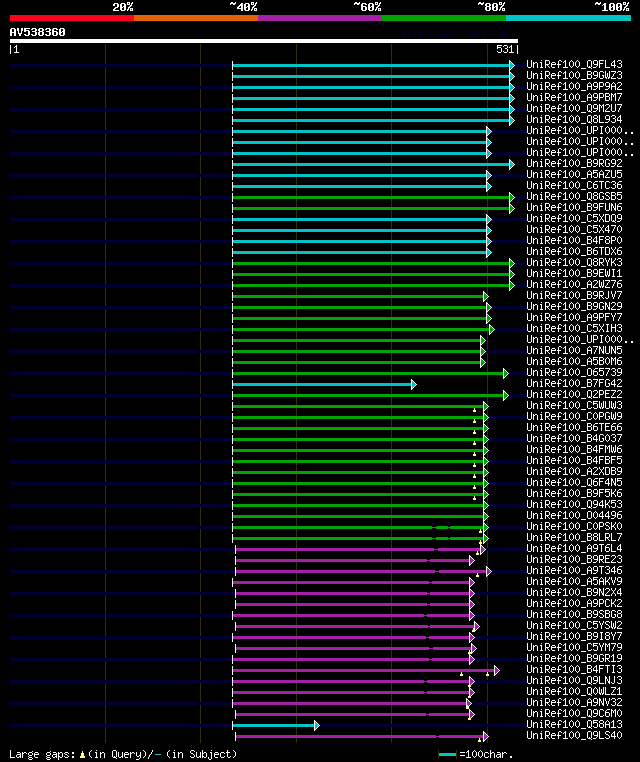The width and height of the screenshot is (640, 762).
Task: Open hit UniRef100_Q9M2U7
Action: [x=574, y=108]
